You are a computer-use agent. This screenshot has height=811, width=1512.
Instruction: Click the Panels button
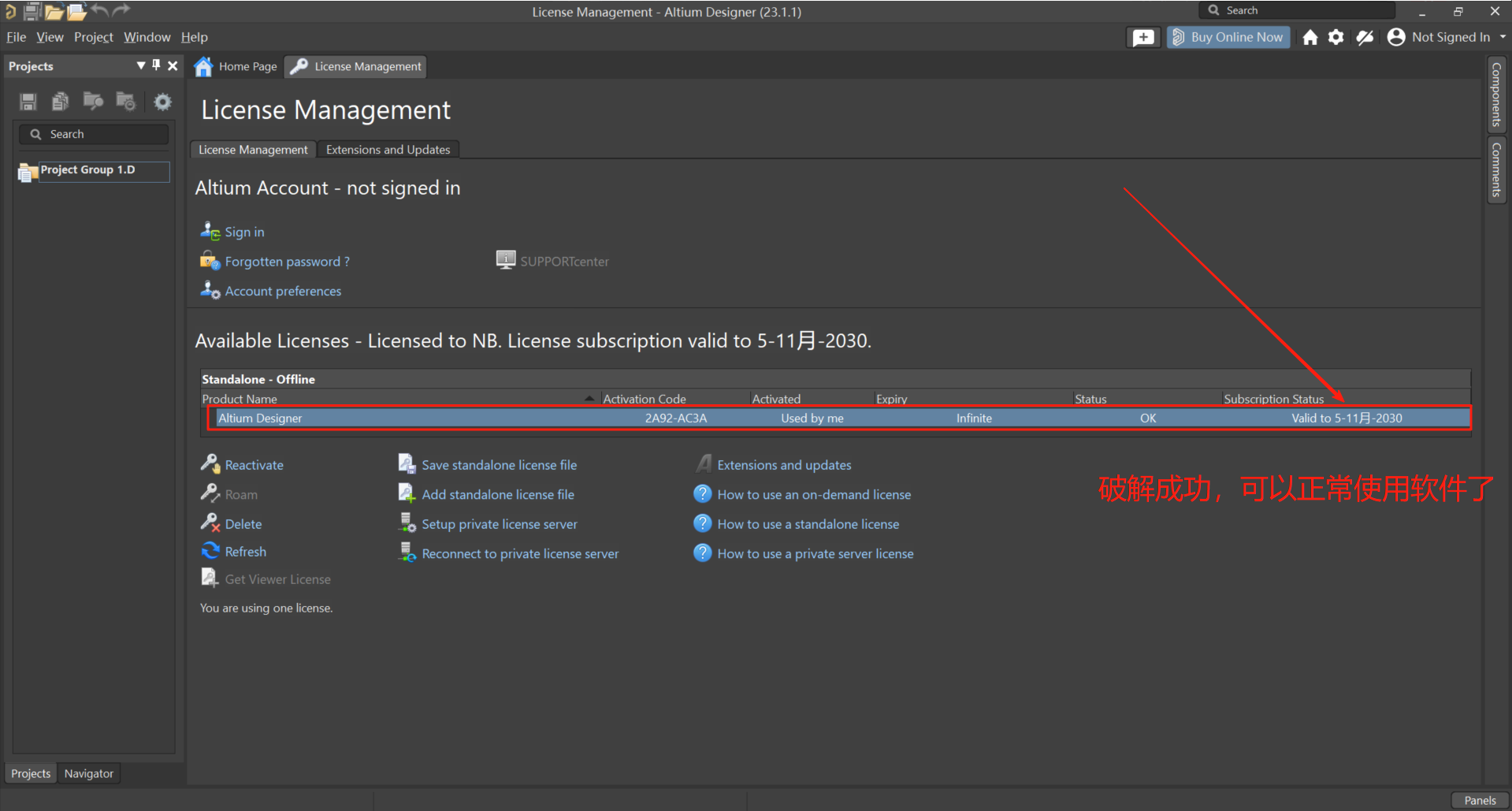tap(1480, 800)
